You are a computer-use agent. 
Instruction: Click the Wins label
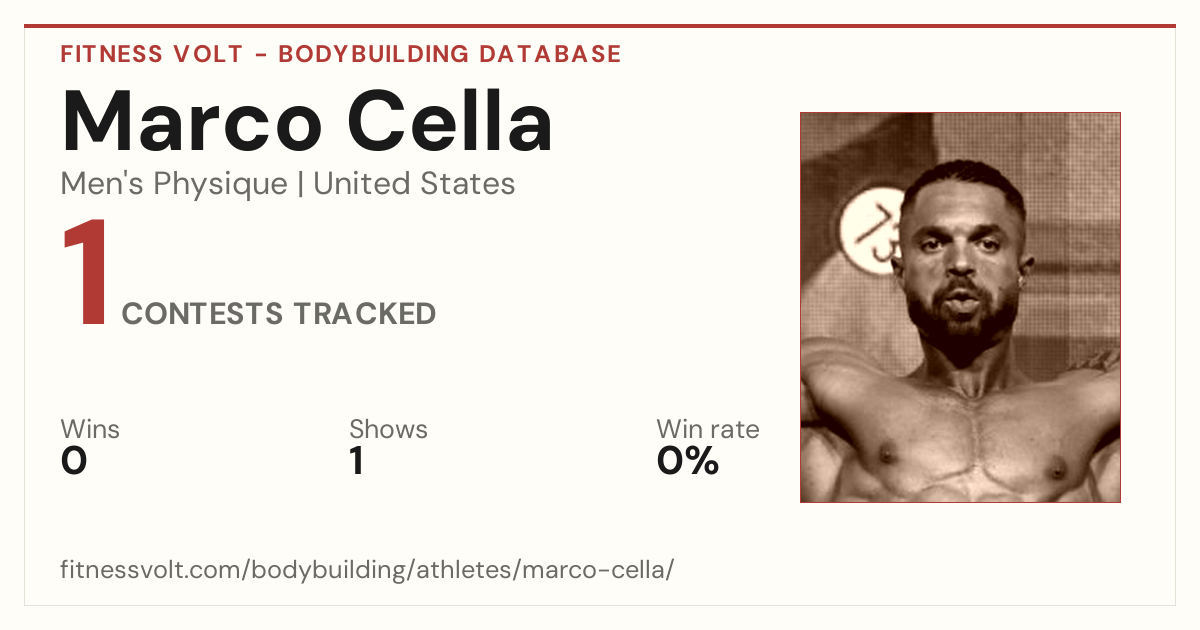pos(90,430)
